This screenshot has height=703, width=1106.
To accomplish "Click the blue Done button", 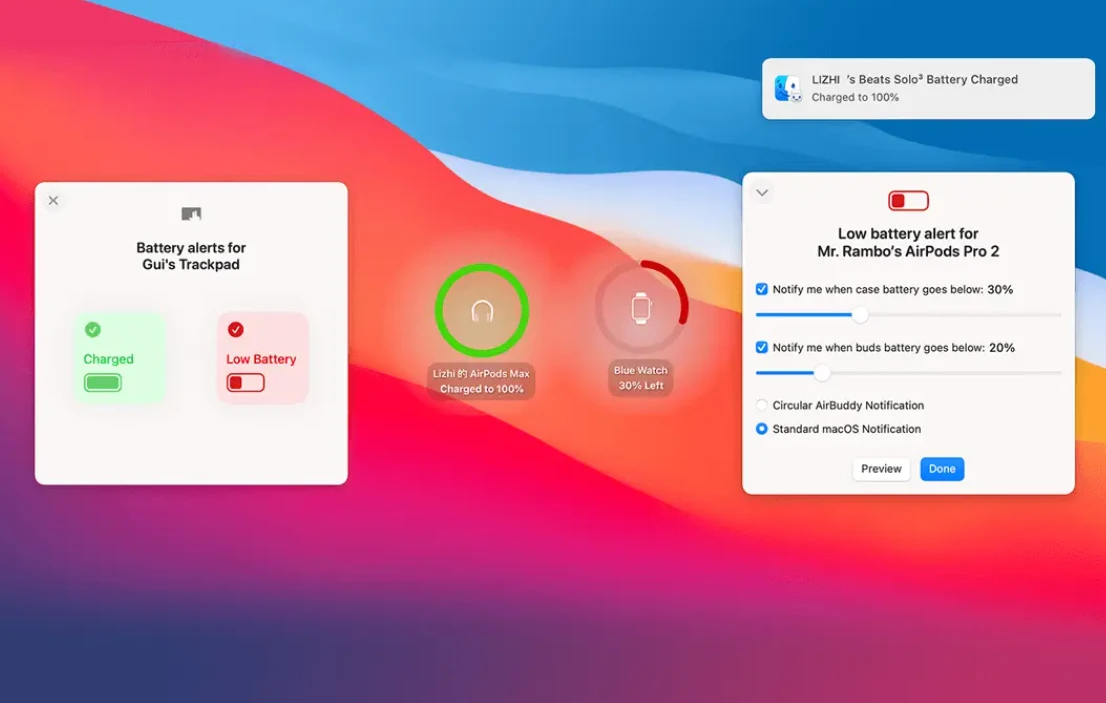I will (x=942, y=469).
